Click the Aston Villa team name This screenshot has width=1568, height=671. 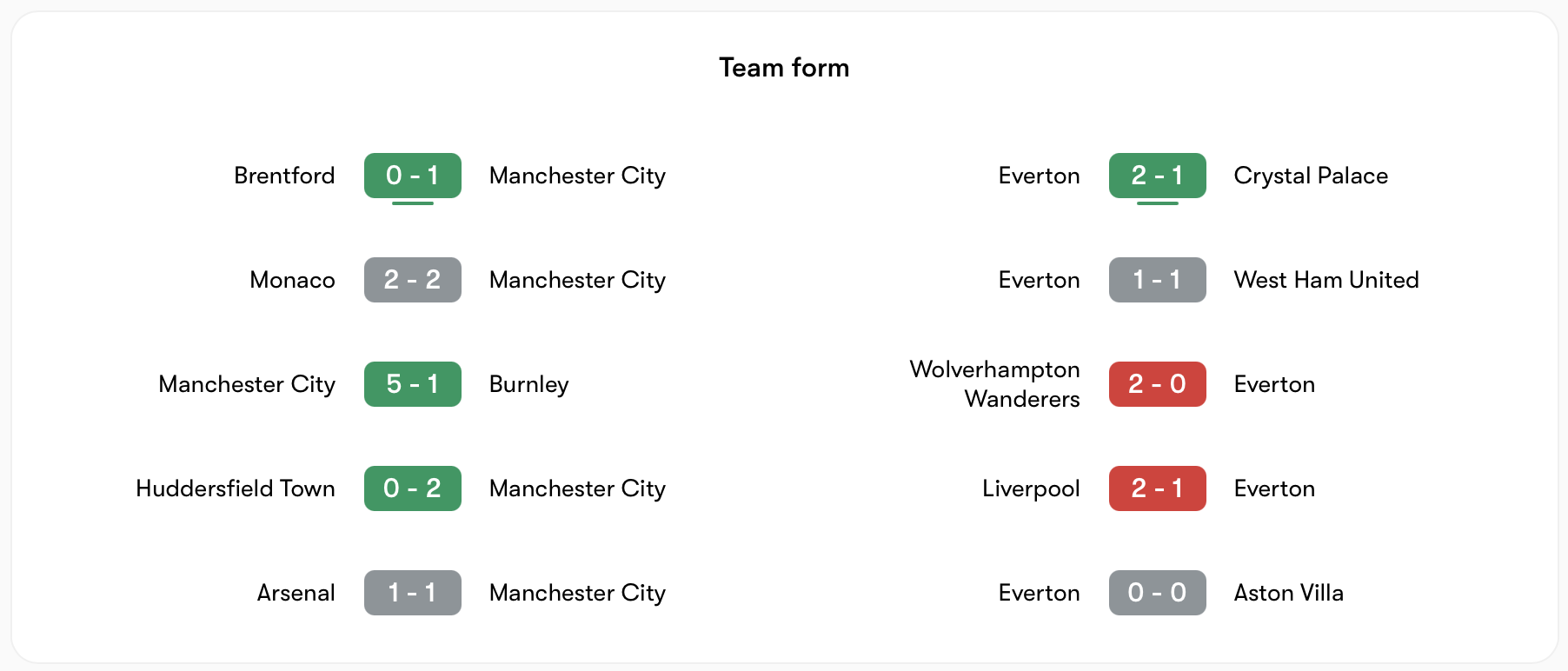point(1288,593)
